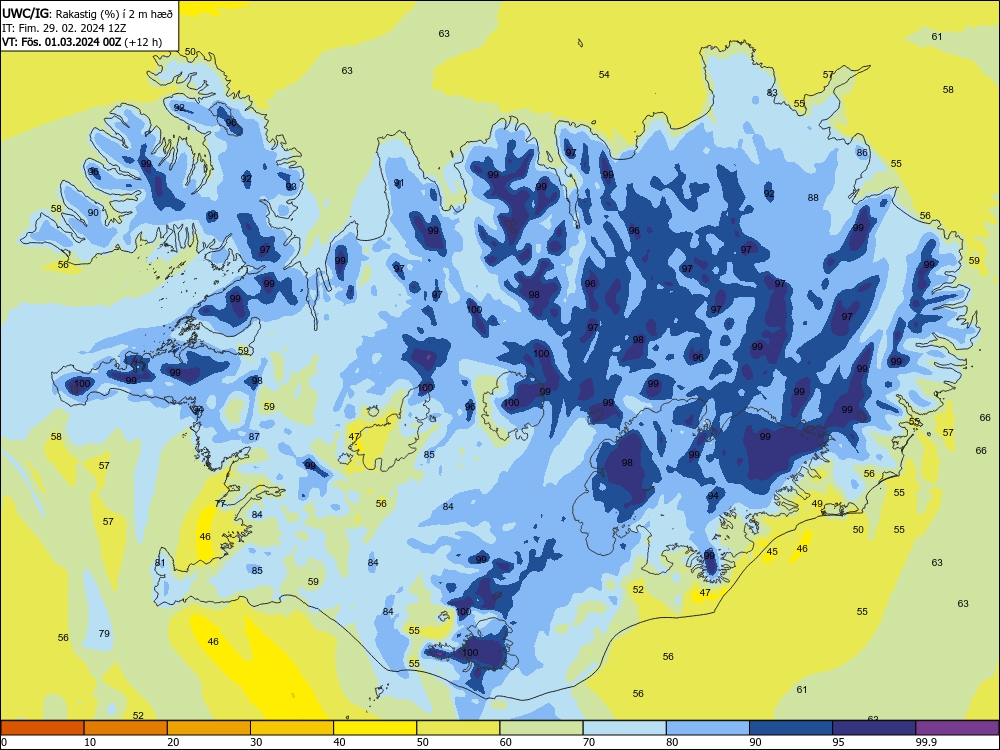Click the map value '91'
Viewport: 1000px width, 750px height.
coord(399,183)
